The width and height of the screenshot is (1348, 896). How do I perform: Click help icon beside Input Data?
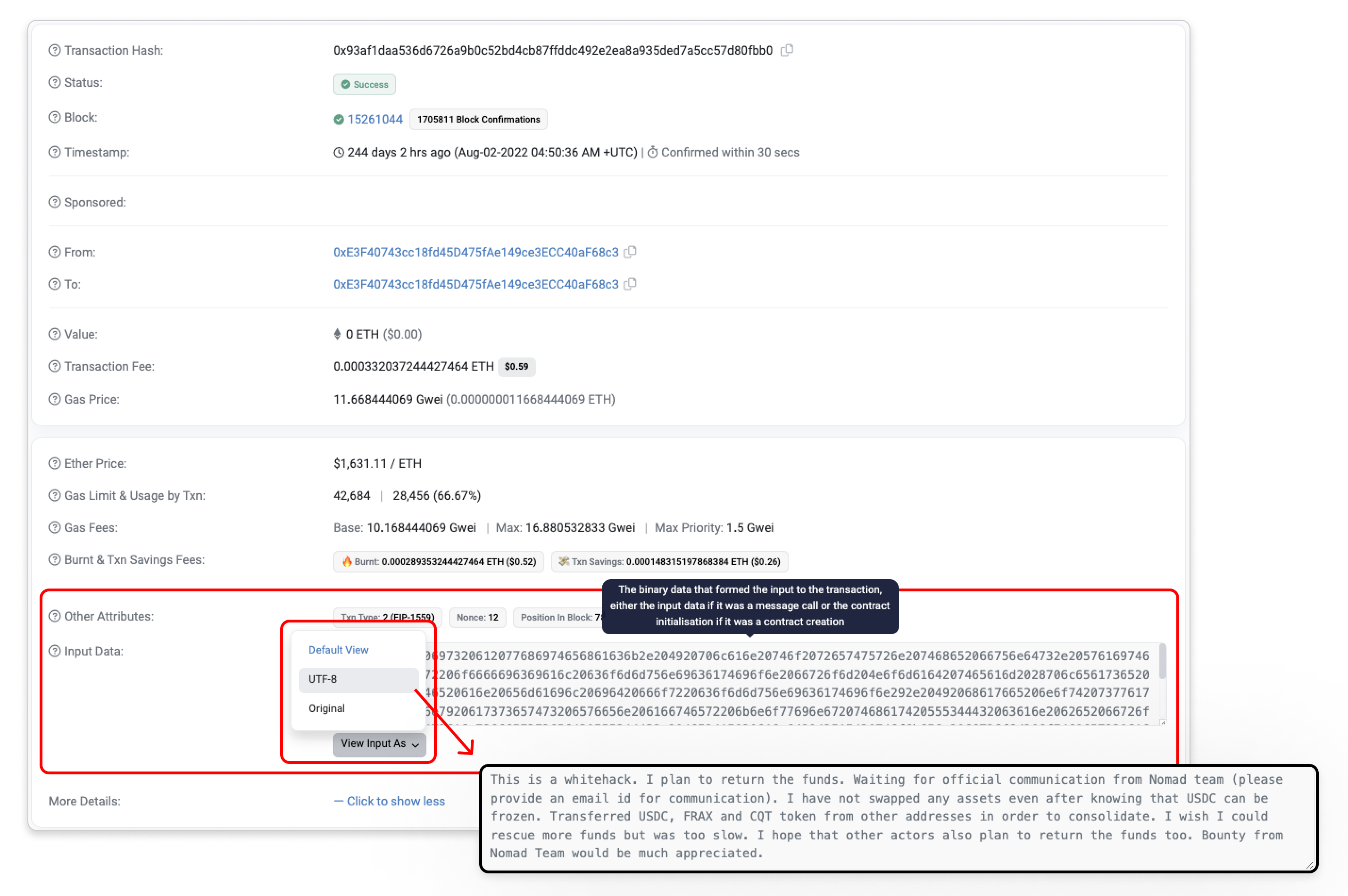54,651
